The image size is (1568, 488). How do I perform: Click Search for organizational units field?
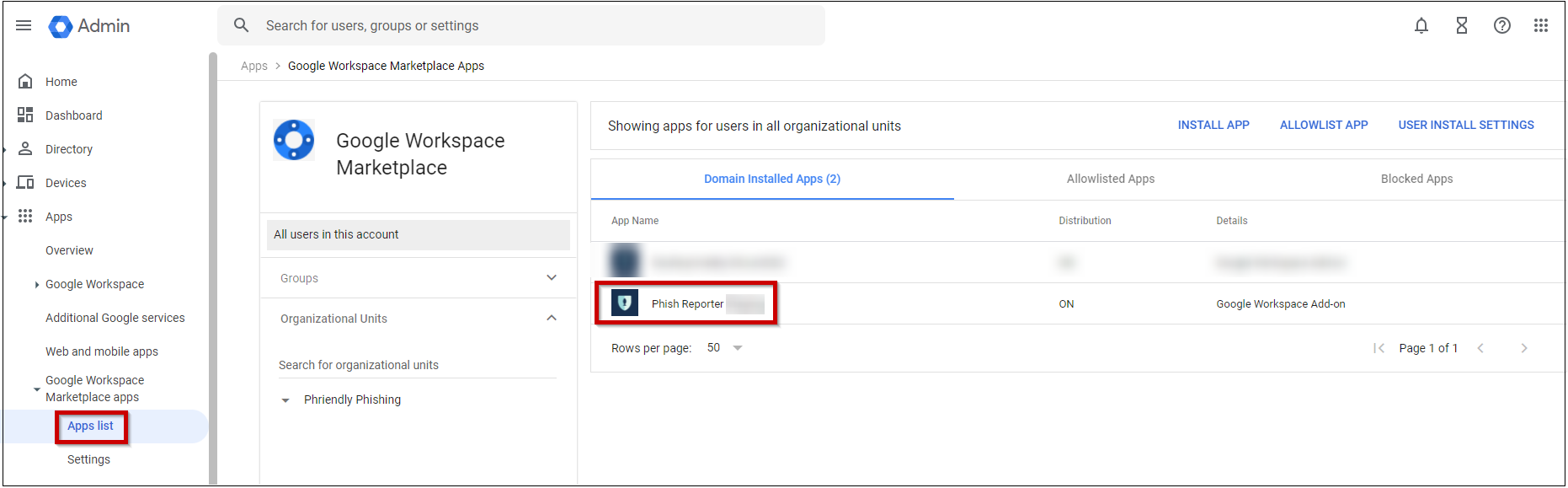418,365
